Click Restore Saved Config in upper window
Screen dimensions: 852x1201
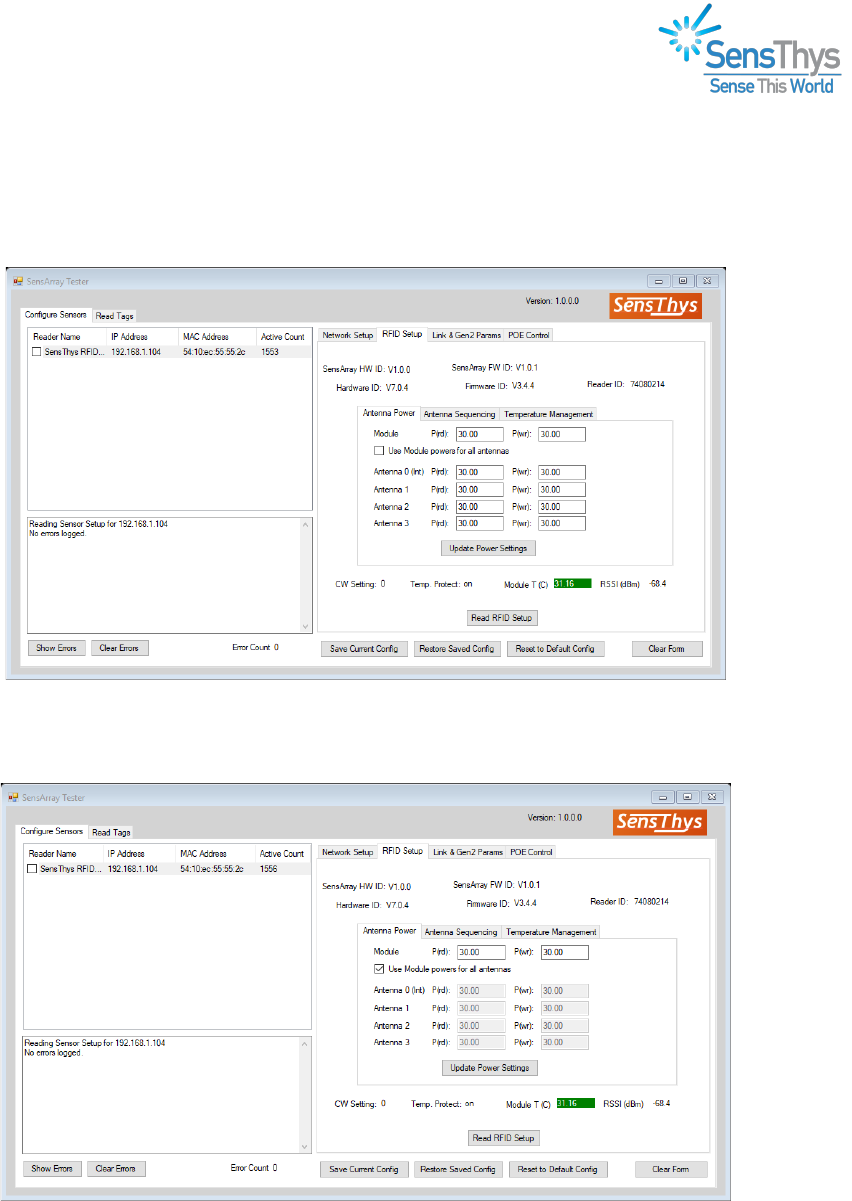(457, 649)
